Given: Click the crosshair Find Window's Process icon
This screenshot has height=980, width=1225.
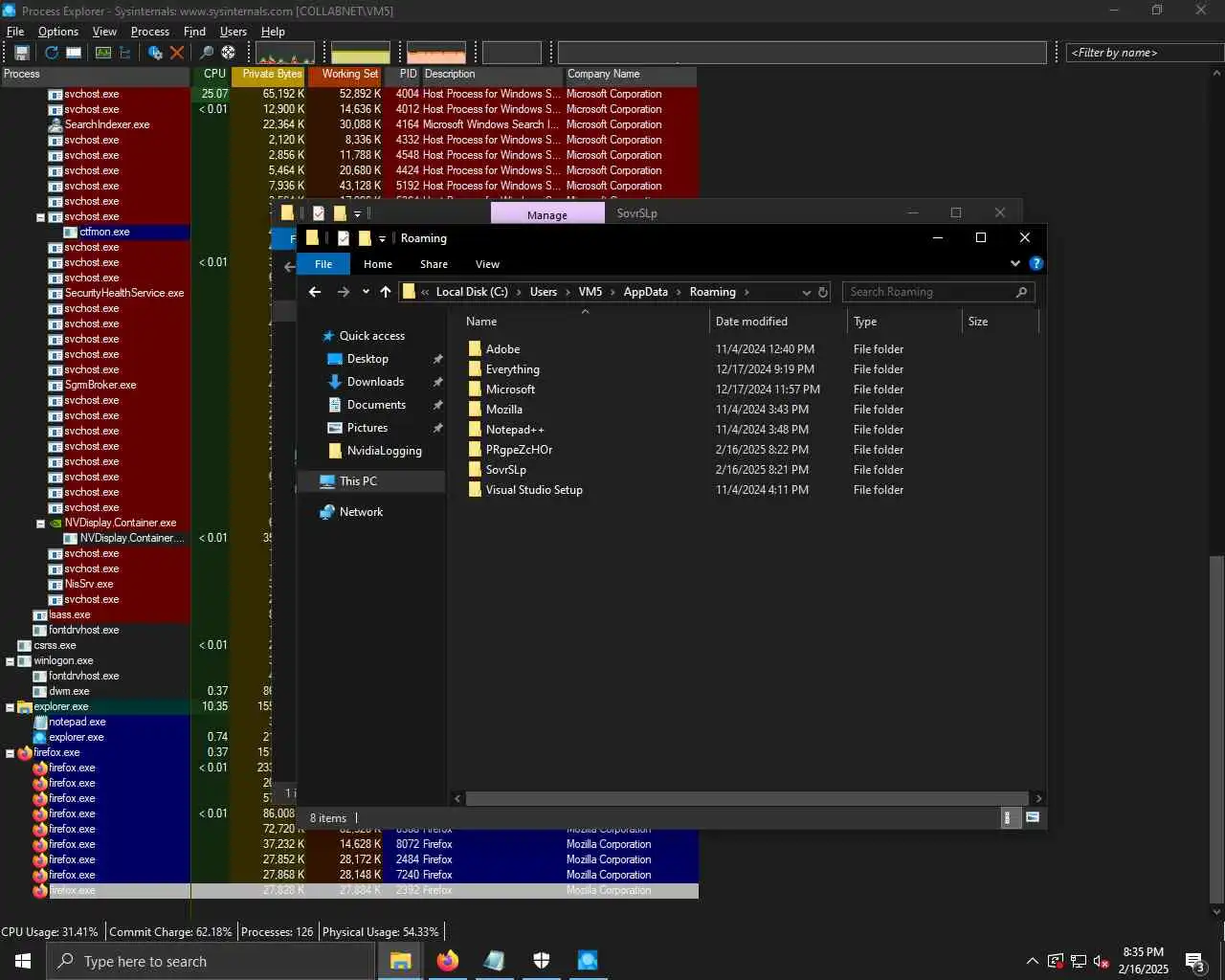Looking at the screenshot, I should click(x=228, y=53).
